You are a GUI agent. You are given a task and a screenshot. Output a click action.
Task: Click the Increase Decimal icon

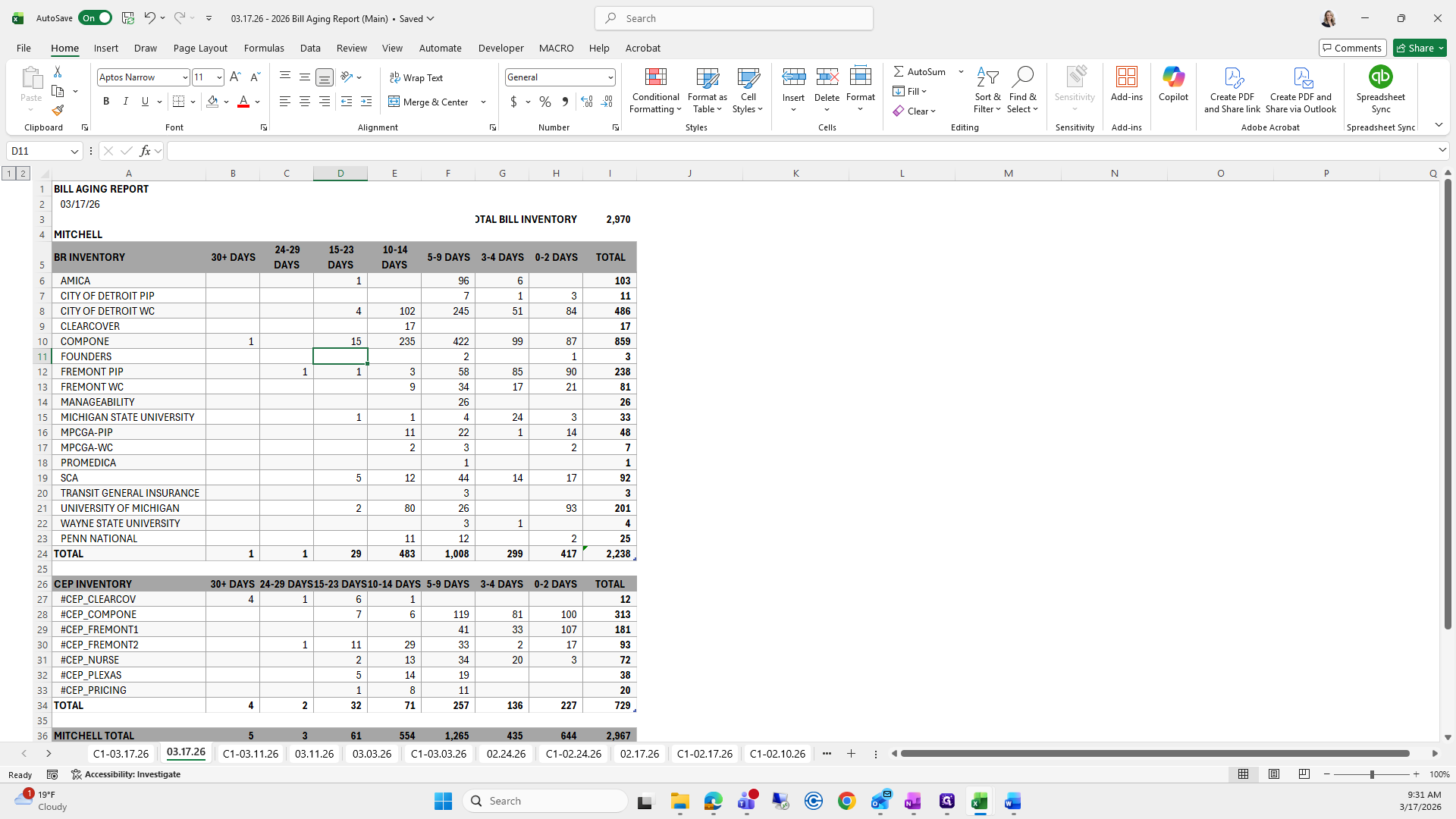click(587, 102)
